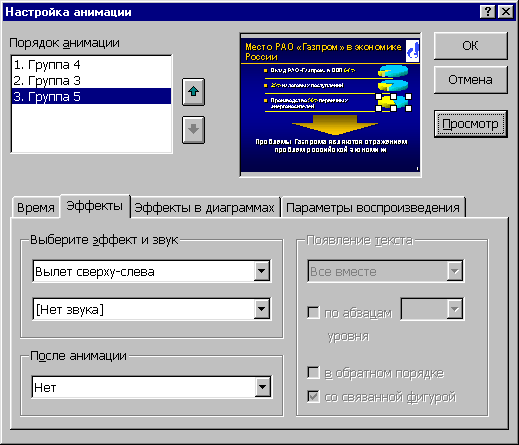
Task: Expand the 'Вылет сверху-слева' effect dropdown
Action: coord(262,271)
